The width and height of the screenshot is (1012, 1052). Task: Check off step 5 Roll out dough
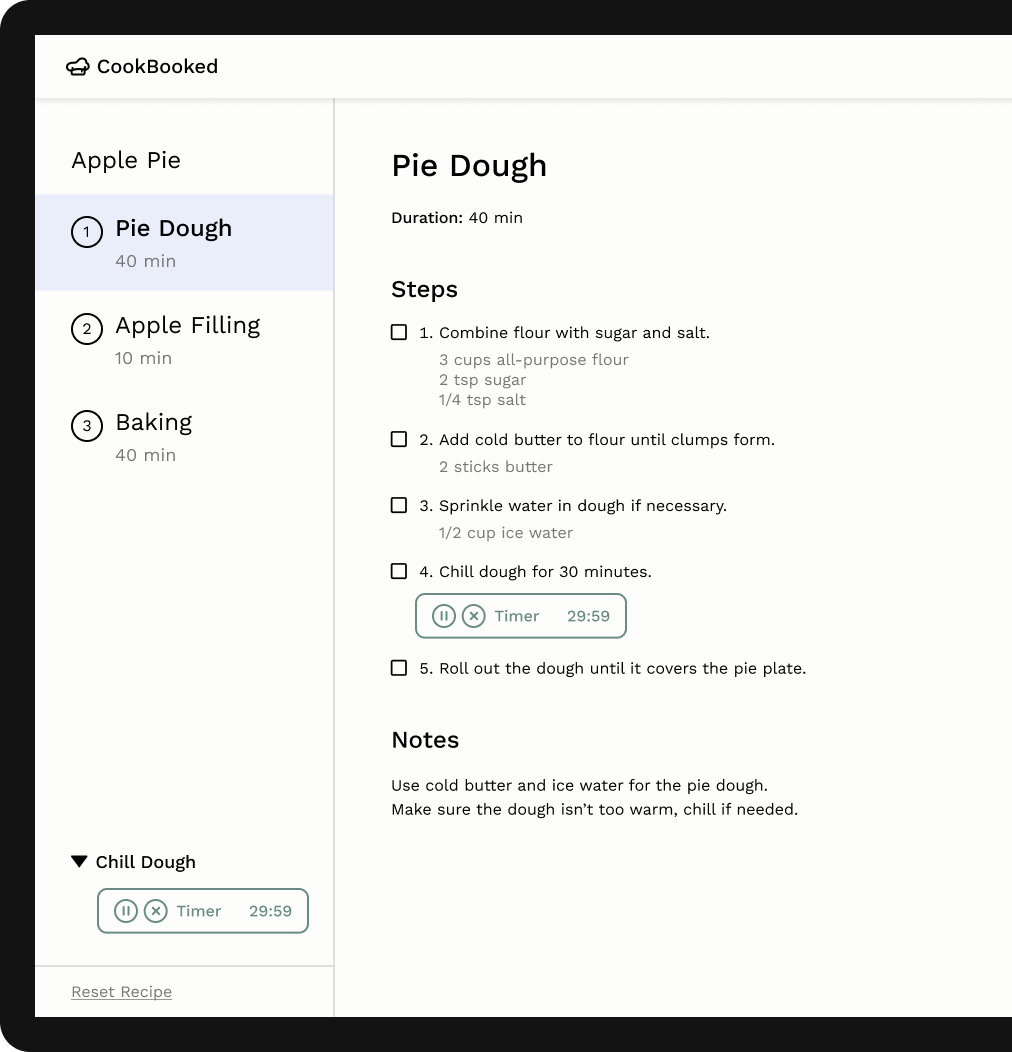[x=399, y=668]
